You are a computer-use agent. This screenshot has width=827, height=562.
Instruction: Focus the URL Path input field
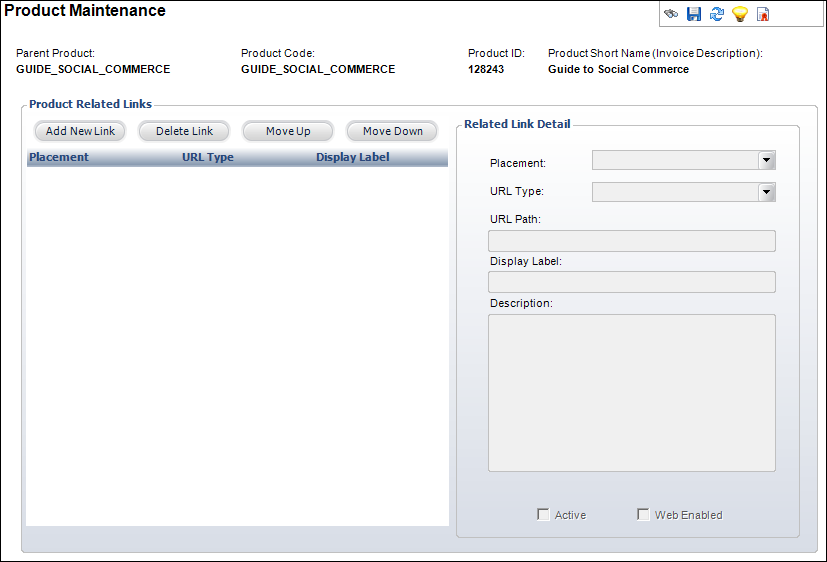[x=632, y=241]
